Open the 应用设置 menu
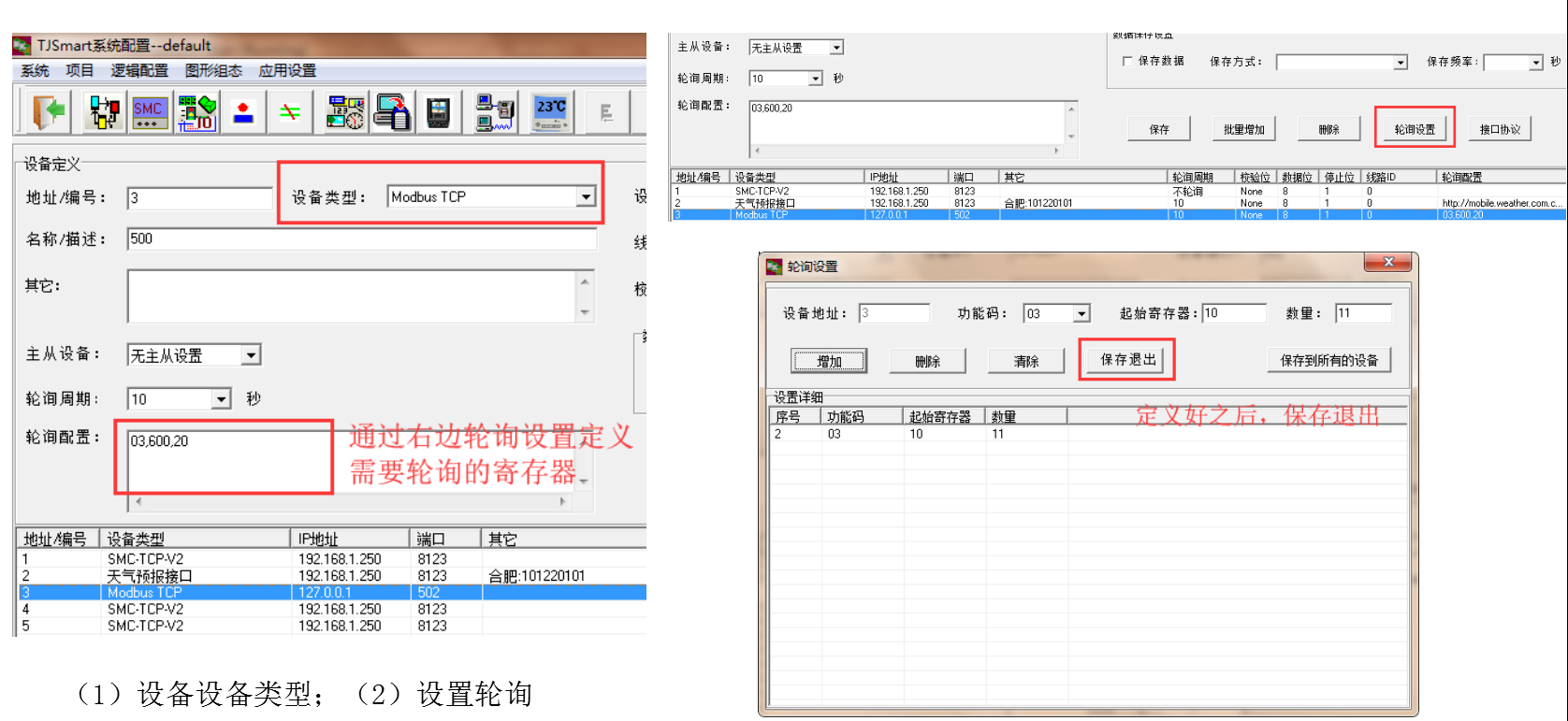The height and width of the screenshot is (721, 1568). pyautogui.click(x=287, y=71)
